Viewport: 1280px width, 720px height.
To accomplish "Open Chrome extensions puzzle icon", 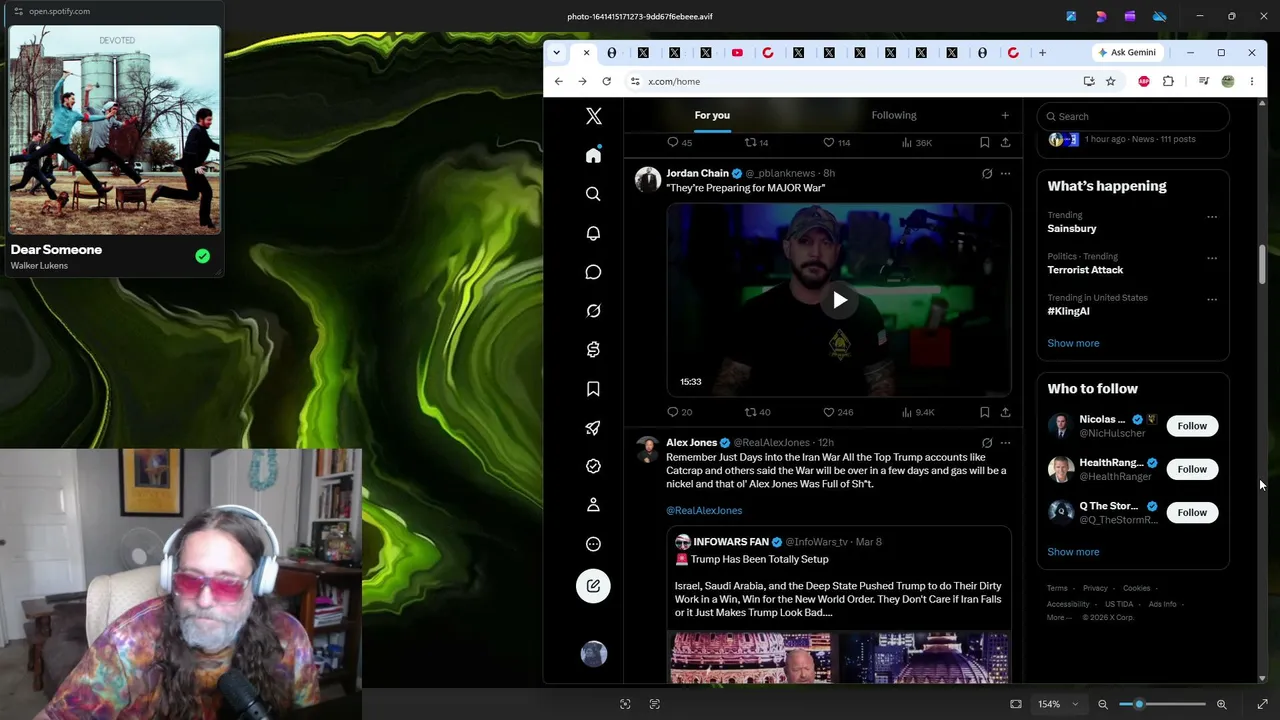I will click(1168, 81).
